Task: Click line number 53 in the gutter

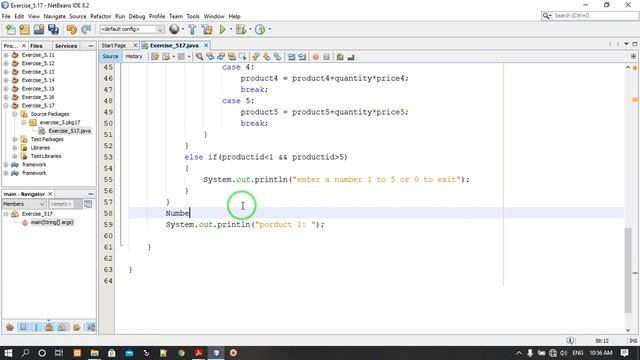Action: 108,157
